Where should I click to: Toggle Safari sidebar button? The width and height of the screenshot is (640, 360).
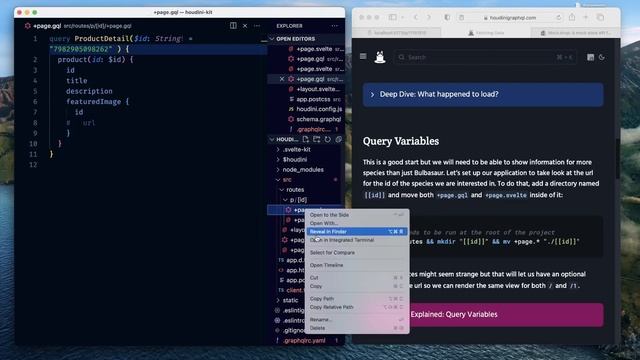click(393, 17)
